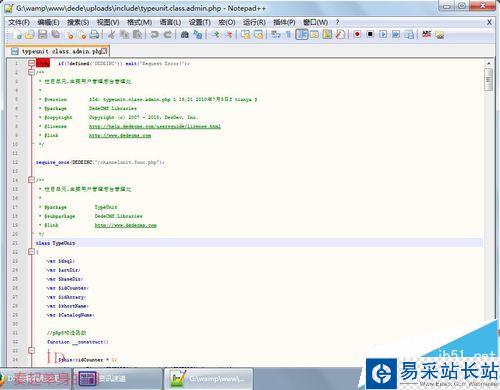Start macro recording with red dot
This screenshot has height=390, width=500.
click(x=357, y=34)
